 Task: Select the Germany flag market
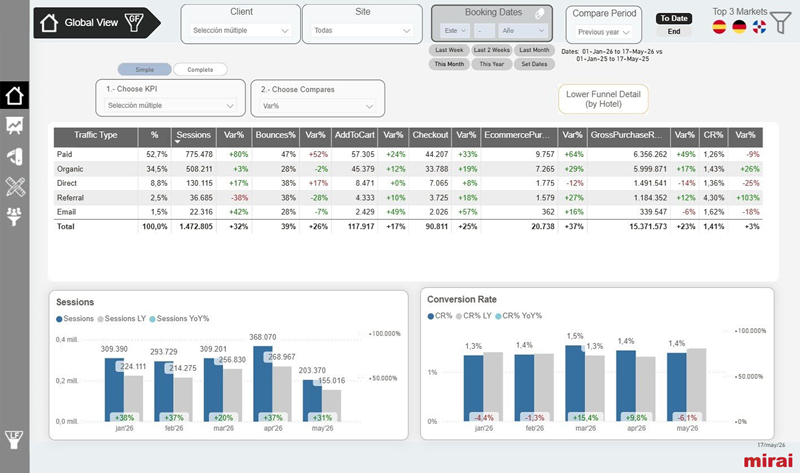click(x=739, y=27)
